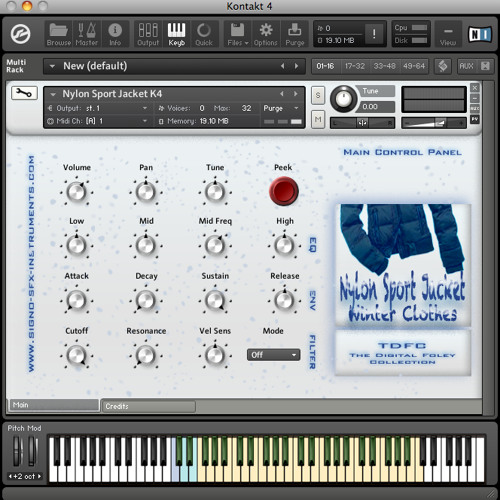
Task: Open the filter Mode dropdown
Action: tap(273, 355)
